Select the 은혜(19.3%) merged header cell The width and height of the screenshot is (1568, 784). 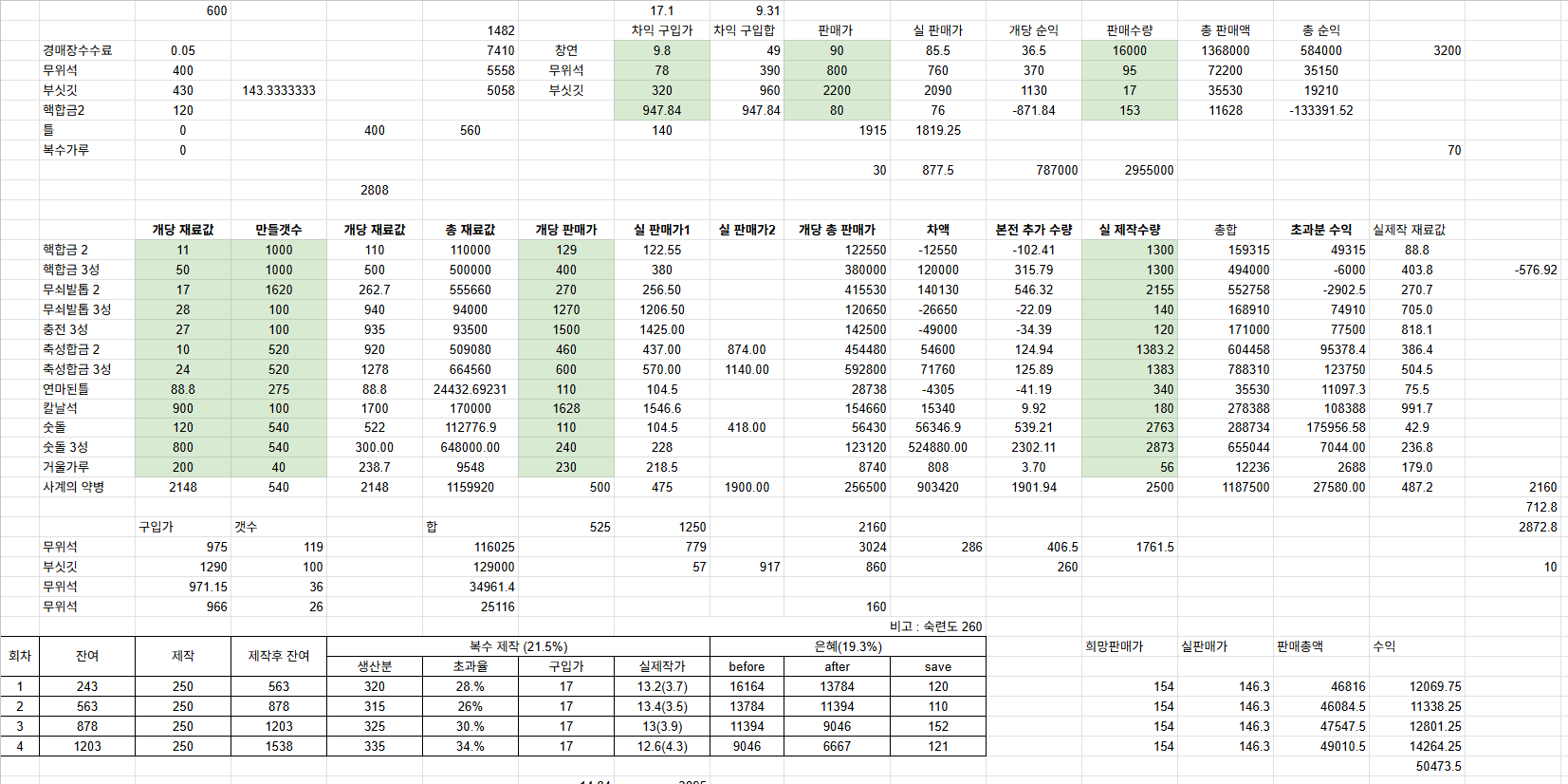tap(847, 646)
